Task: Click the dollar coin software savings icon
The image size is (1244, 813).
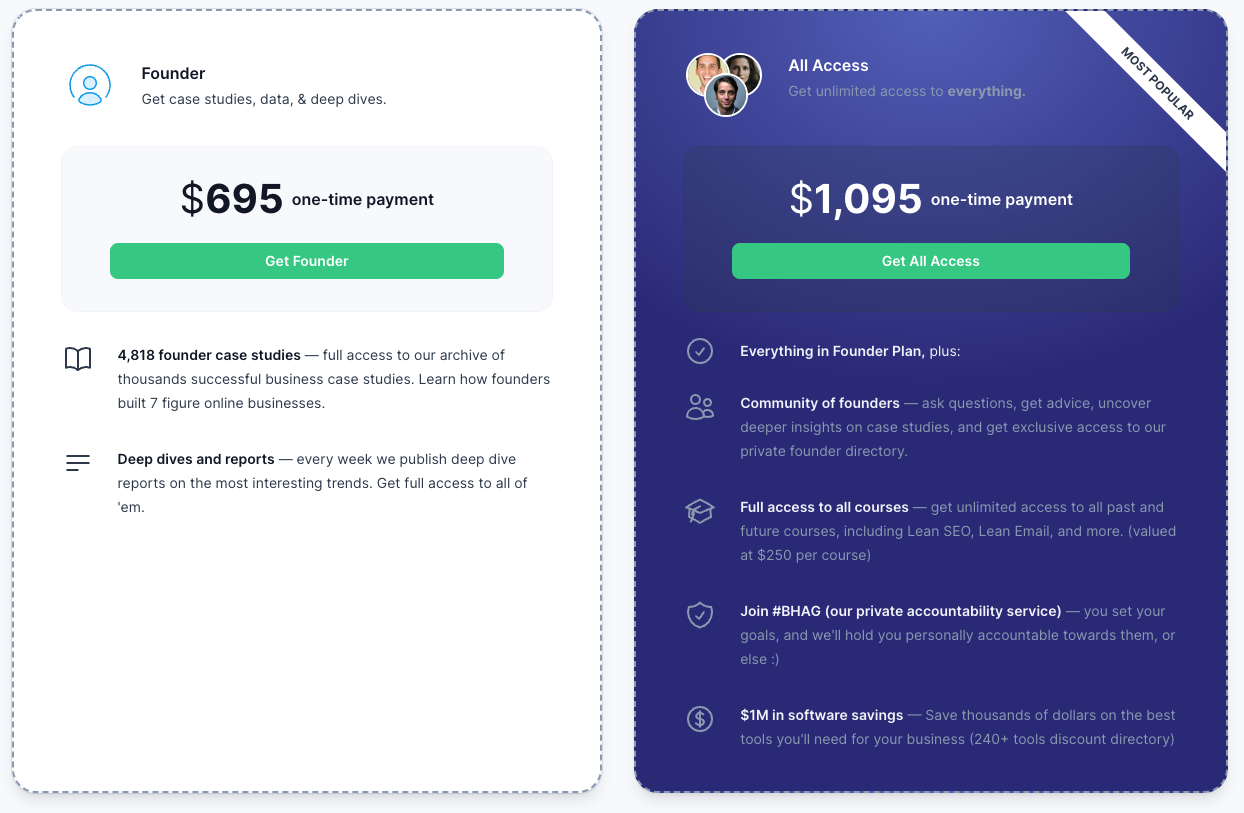Action: point(700,719)
